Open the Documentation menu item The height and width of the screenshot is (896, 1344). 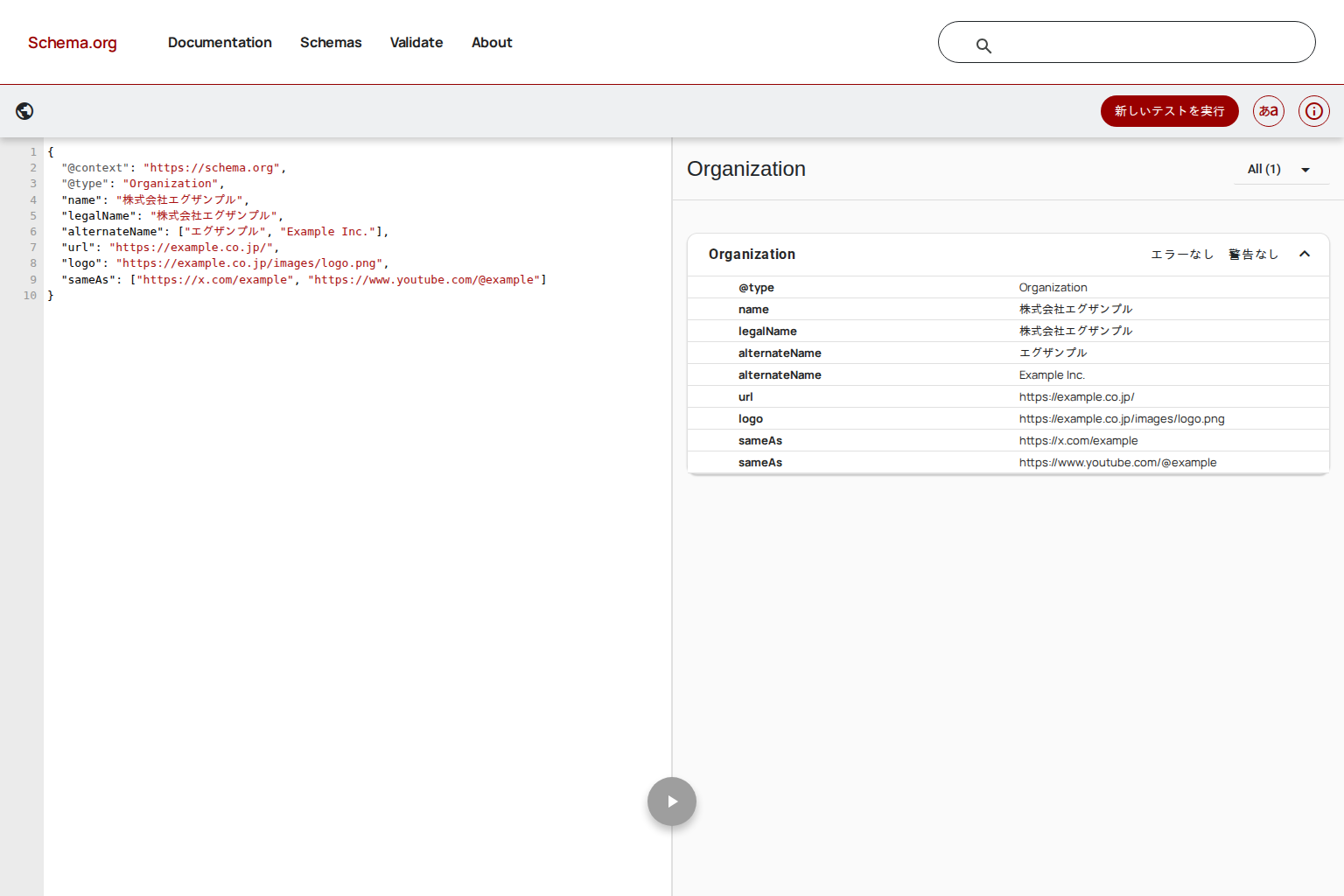(220, 43)
